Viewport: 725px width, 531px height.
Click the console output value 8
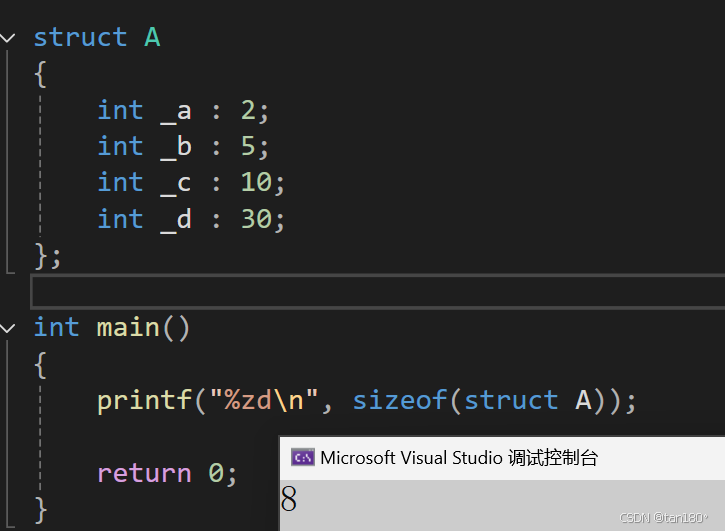pyautogui.click(x=289, y=499)
